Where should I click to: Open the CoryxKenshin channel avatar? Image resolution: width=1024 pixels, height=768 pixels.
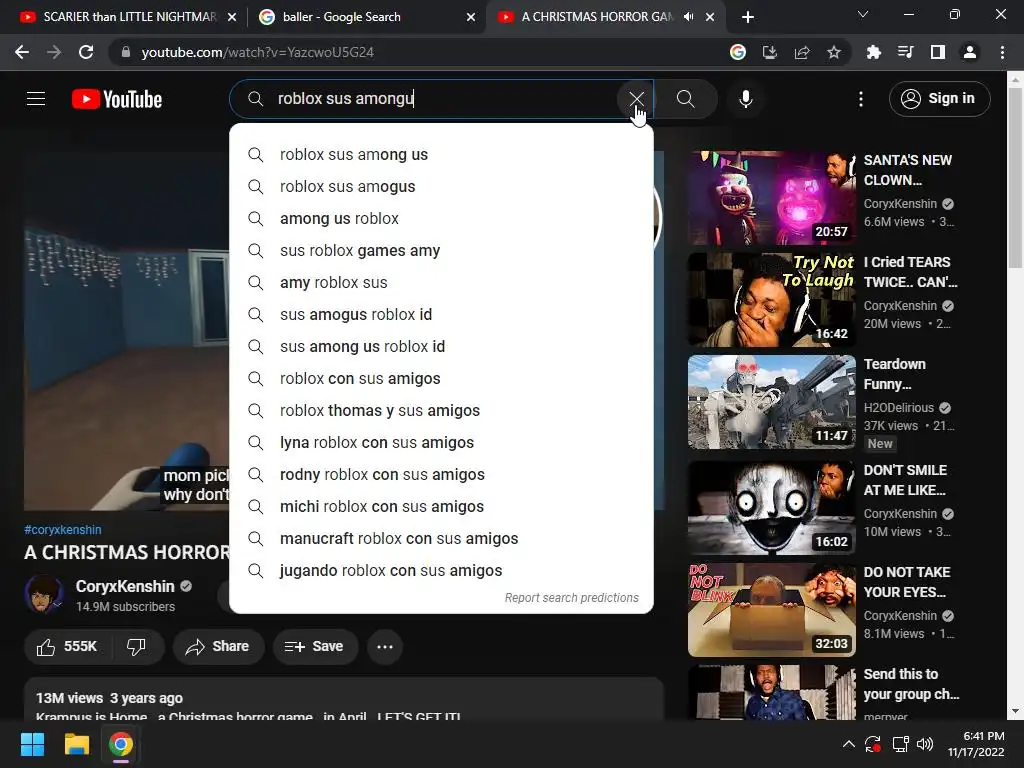point(44,594)
